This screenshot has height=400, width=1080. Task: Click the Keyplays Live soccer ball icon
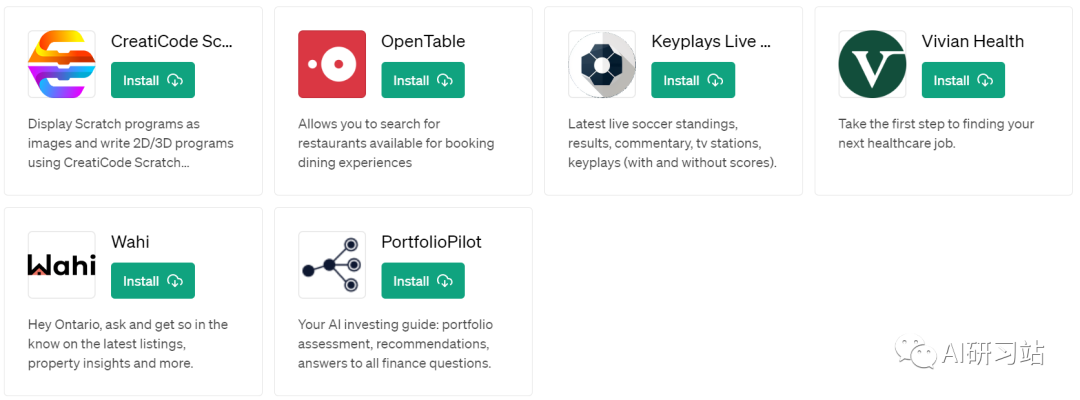coord(602,64)
